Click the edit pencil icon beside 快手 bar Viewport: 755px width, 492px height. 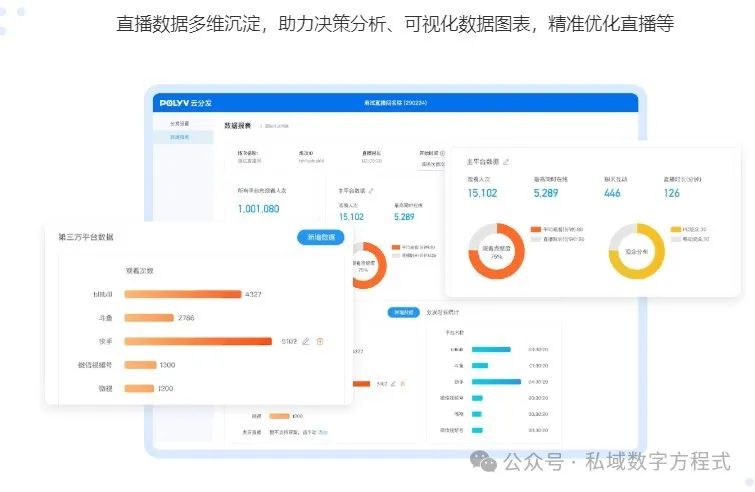(x=306, y=341)
